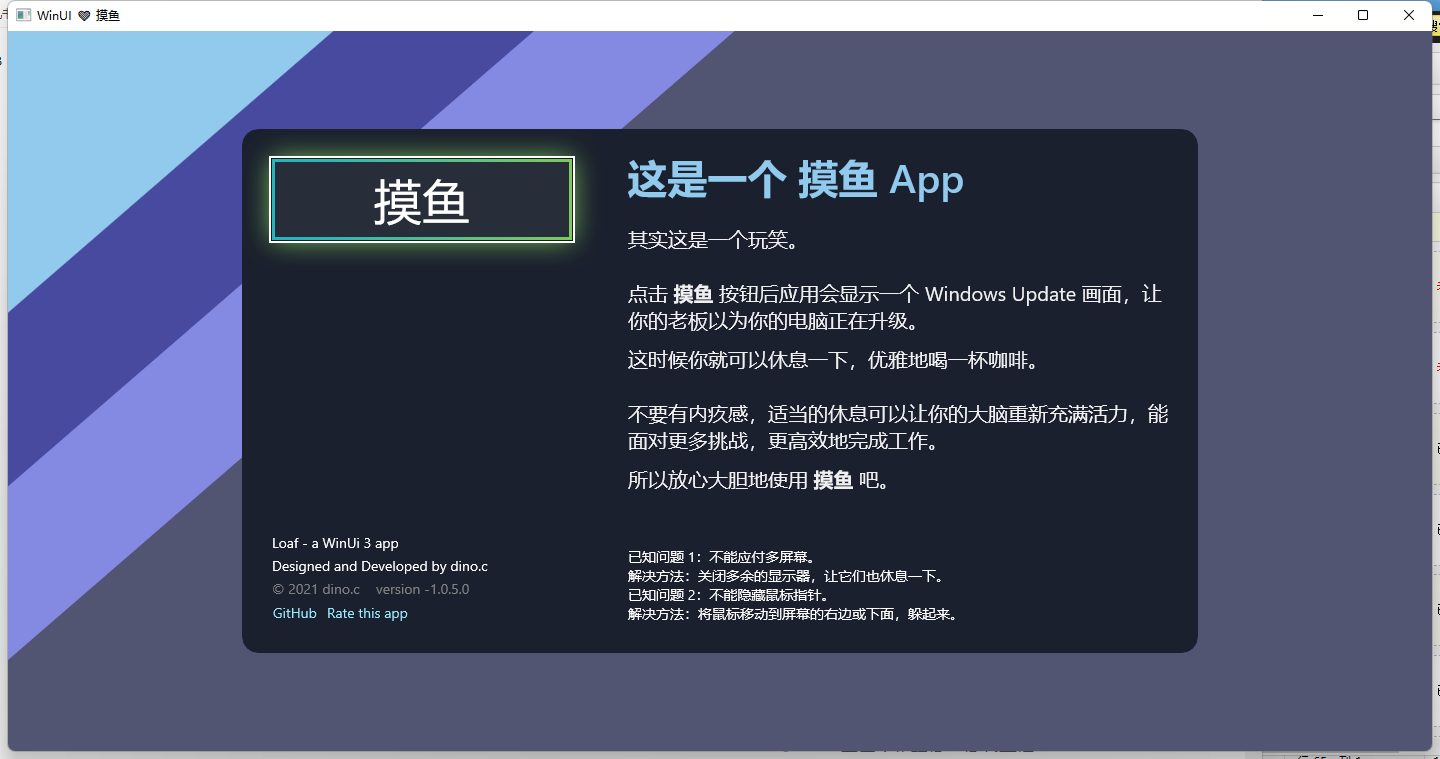Image resolution: width=1440 pixels, height=759 pixels.
Task: Open the GitHub link
Action: 294,613
